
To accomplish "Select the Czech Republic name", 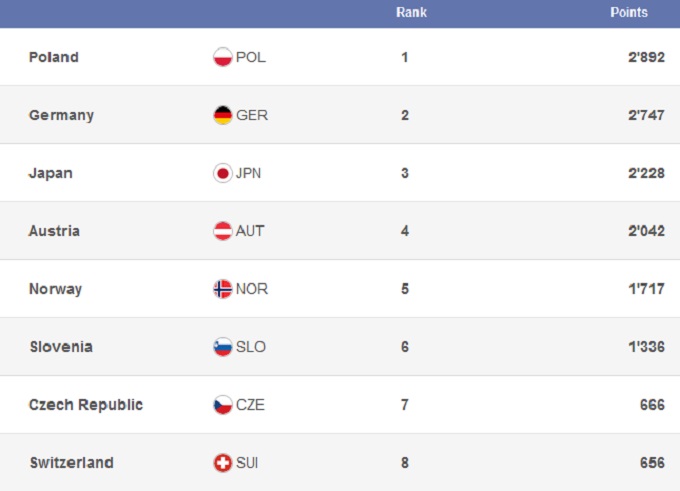I will click(86, 405).
